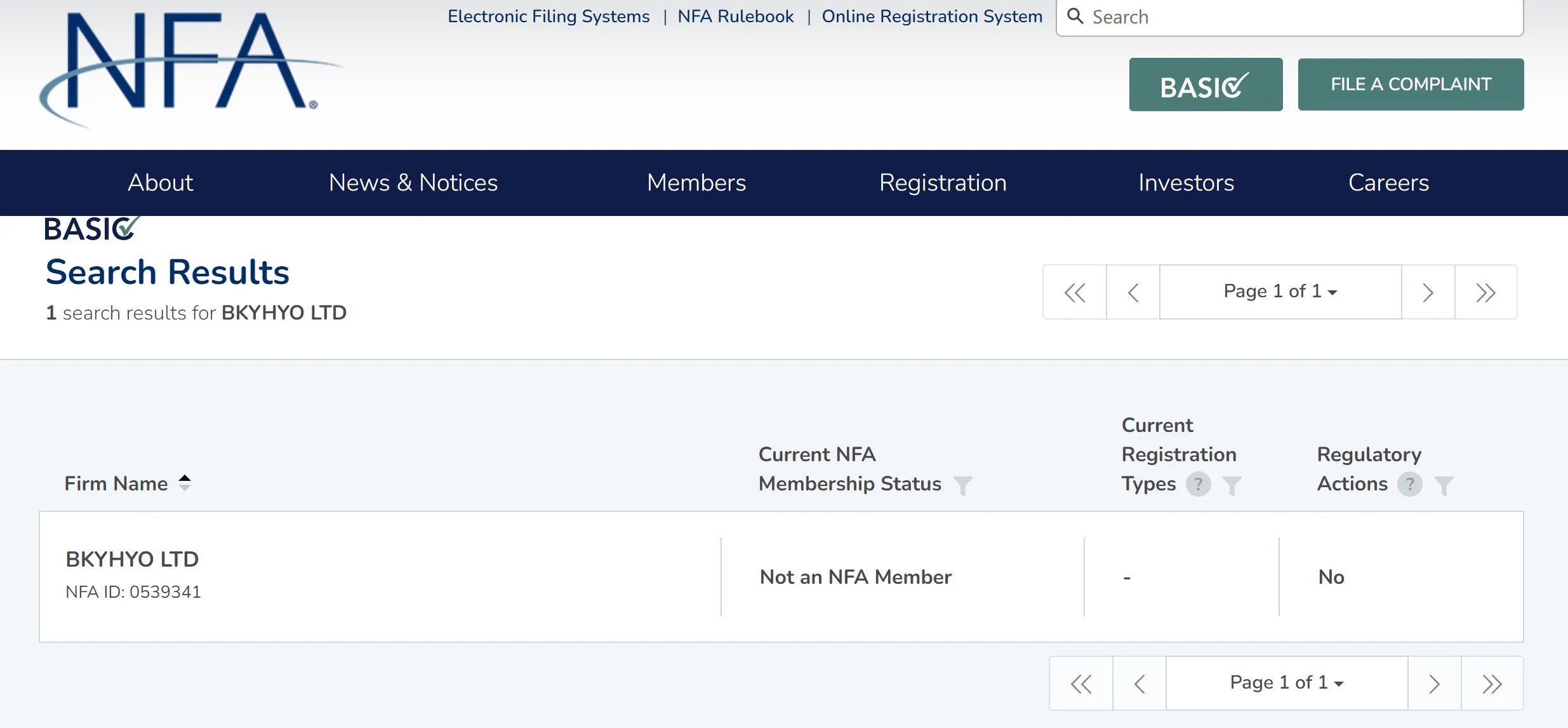Open help for Current Registration Types
Screen dimensions: 1568x728
coord(1198,484)
